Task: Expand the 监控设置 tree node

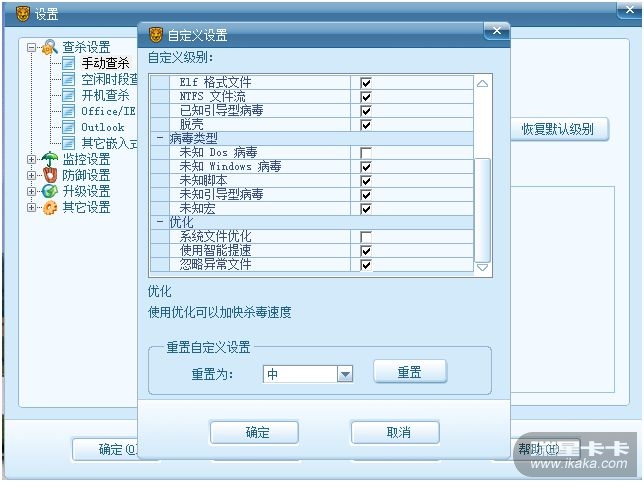Action: (32, 159)
